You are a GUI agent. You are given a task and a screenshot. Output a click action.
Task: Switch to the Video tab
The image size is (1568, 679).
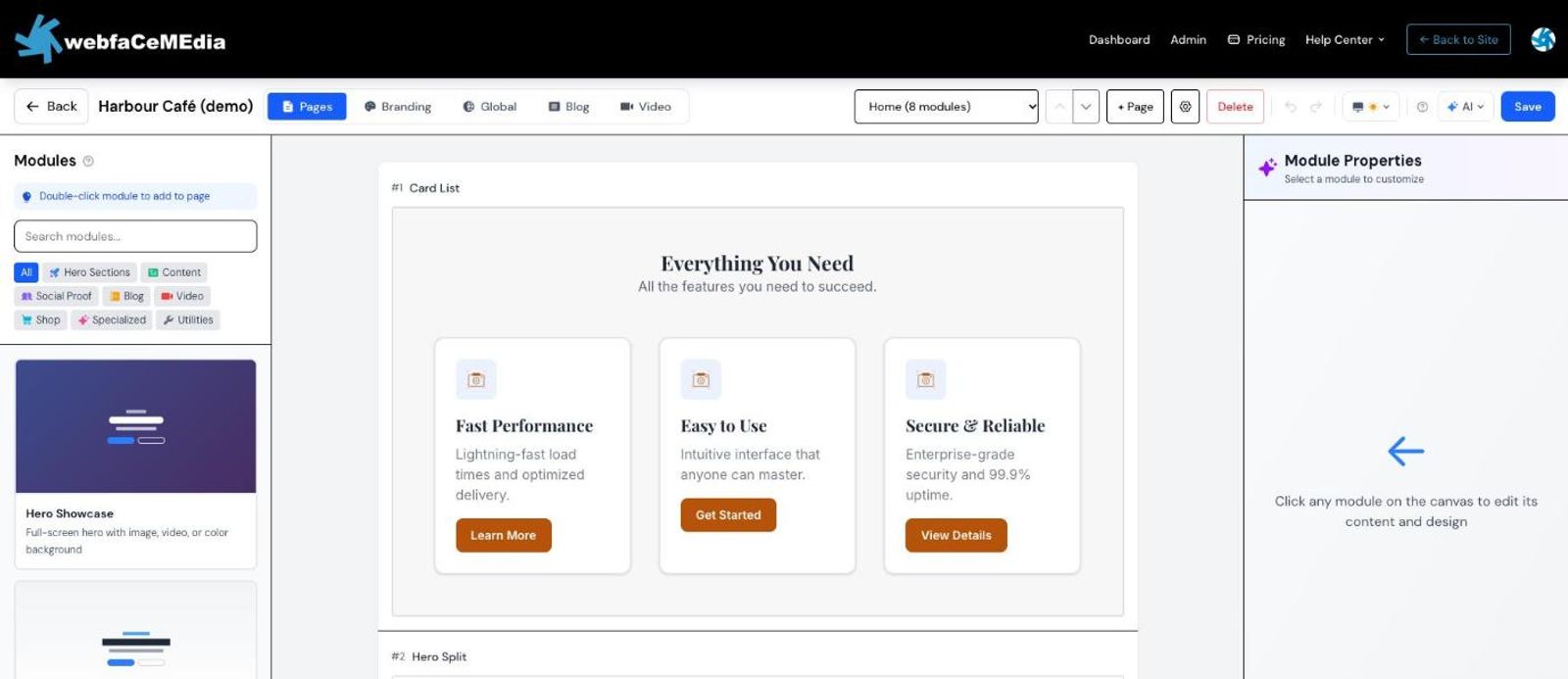(x=646, y=106)
